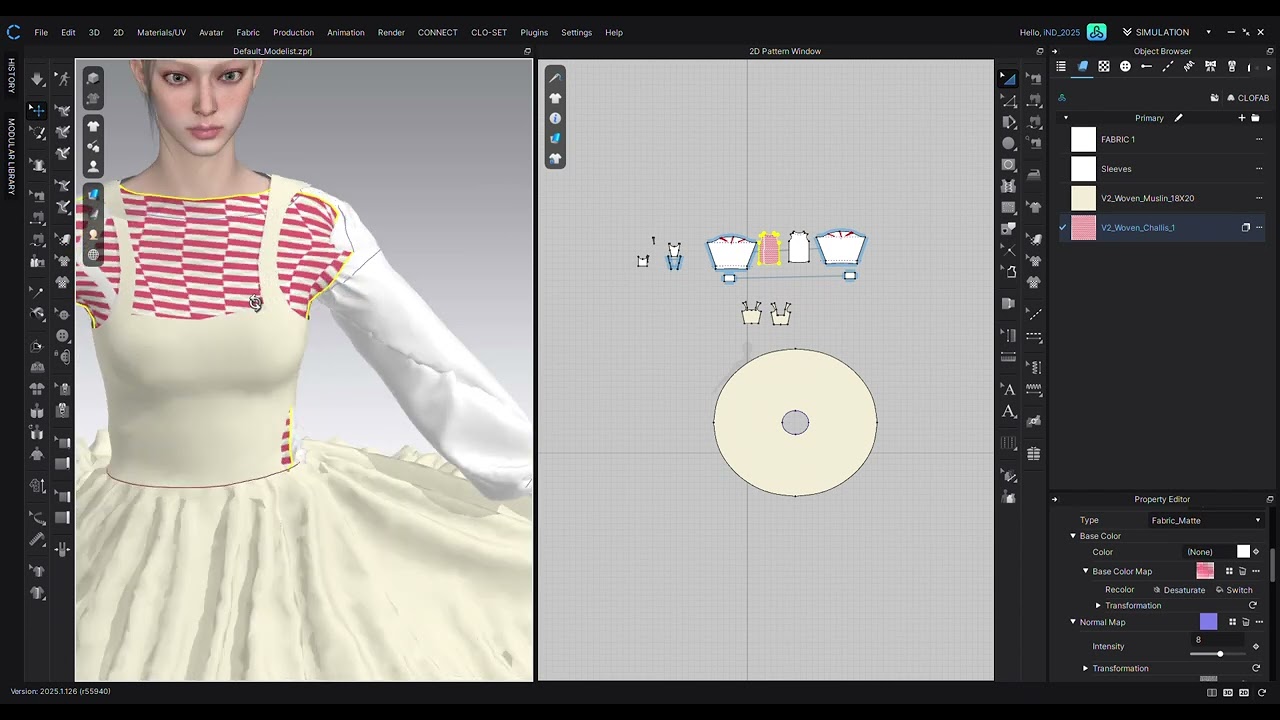Duplicate V2_Woven_Challis_1 fabric with copy icon
This screenshot has height=720, width=1280.
(1246, 228)
